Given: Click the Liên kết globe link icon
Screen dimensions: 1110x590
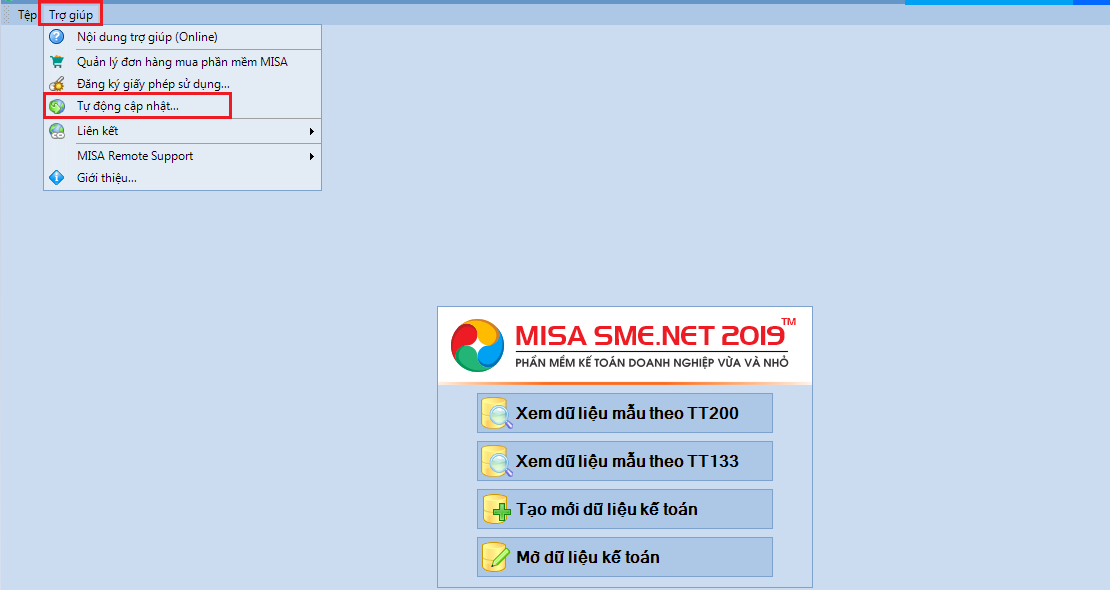Looking at the screenshot, I should 57,131.
